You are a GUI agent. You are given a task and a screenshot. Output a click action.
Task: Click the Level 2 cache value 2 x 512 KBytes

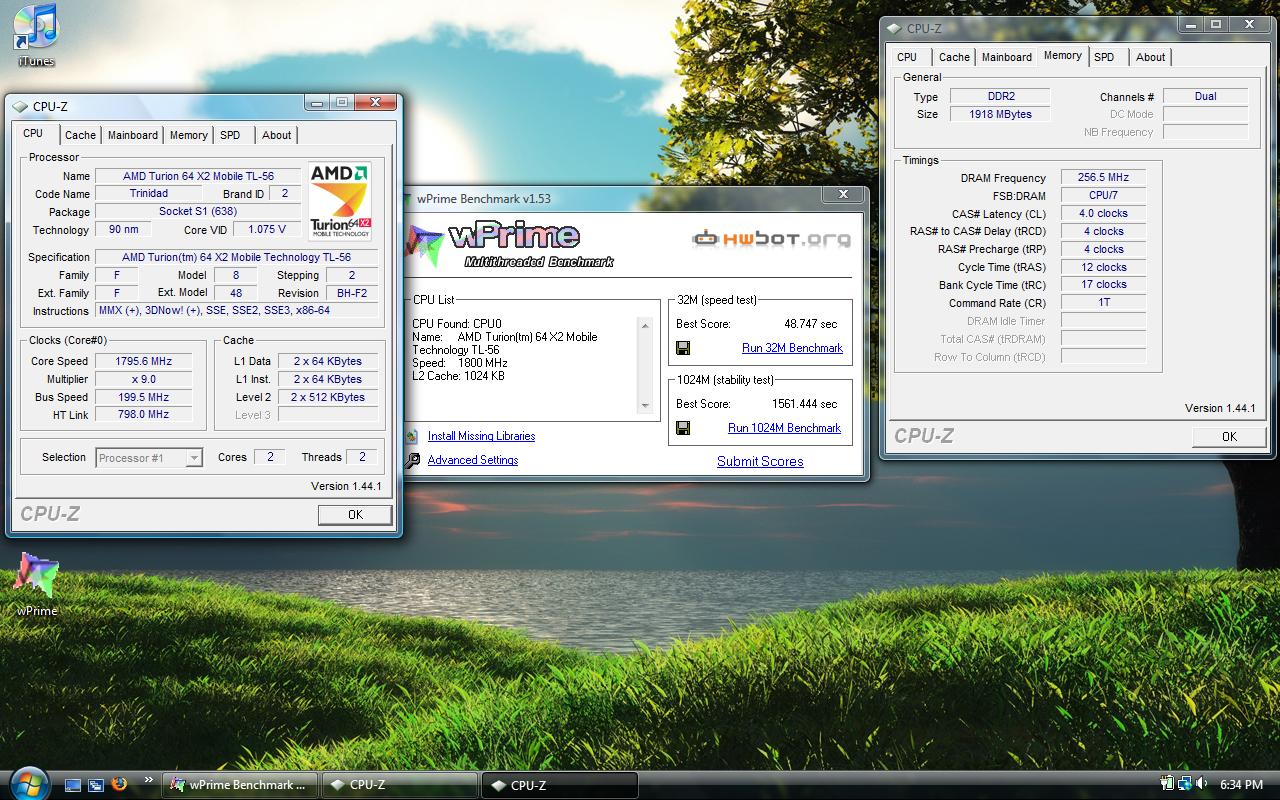[328, 398]
